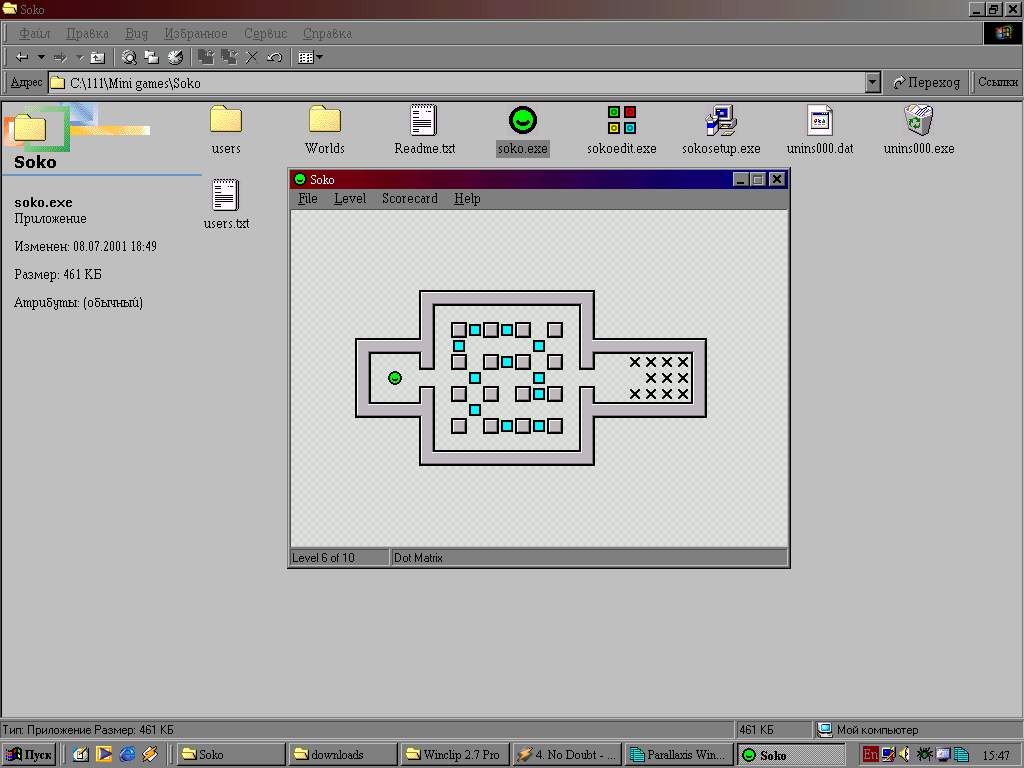Screen dimensions: 1024x768
Task: Click the Undo arrow toolbar icon
Action: tap(274, 57)
